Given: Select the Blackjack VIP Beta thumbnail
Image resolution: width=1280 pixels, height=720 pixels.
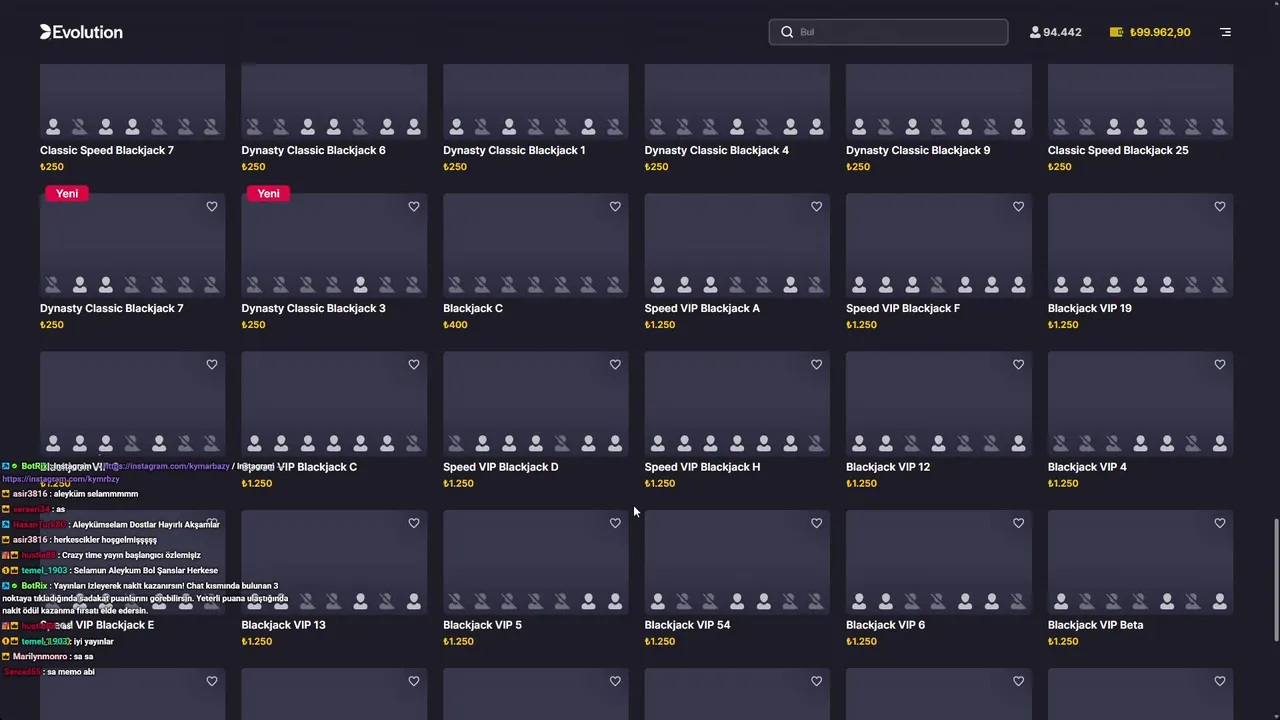Looking at the screenshot, I should 1140,561.
